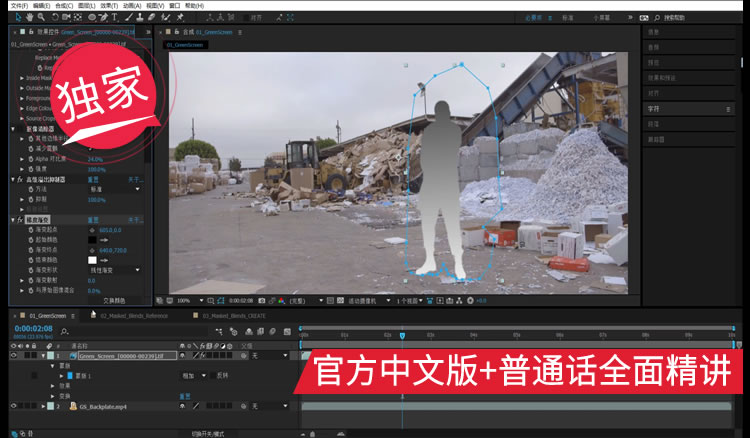This screenshot has height=438, width=750.
Task: Select the Zoom magnifier tool
Action: coord(42,17)
